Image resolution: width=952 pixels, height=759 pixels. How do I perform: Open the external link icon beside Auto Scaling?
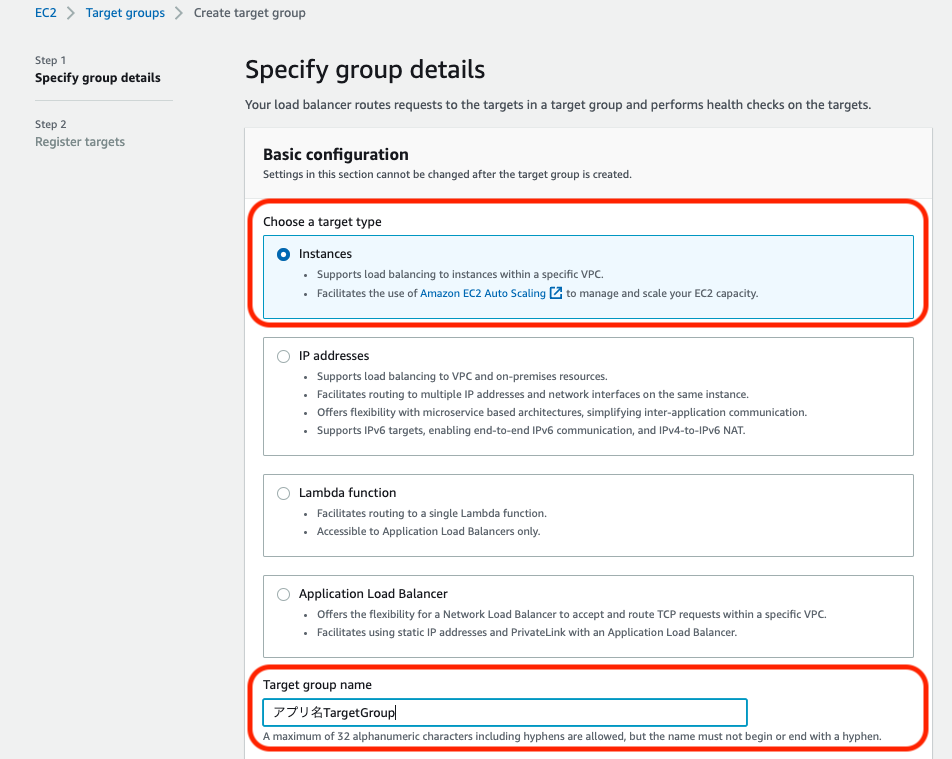click(x=556, y=294)
